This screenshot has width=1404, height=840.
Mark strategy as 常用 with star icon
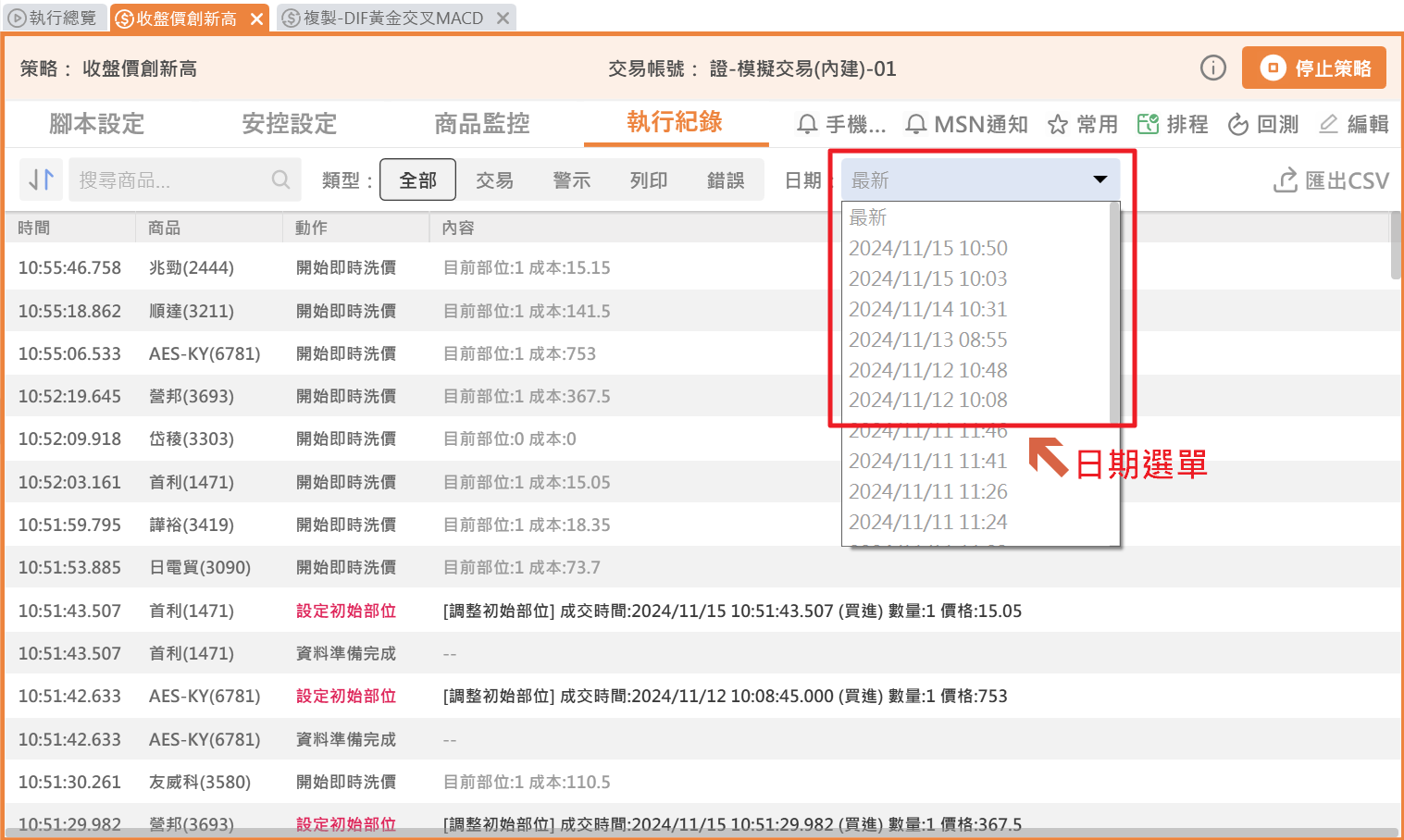coord(1058,124)
